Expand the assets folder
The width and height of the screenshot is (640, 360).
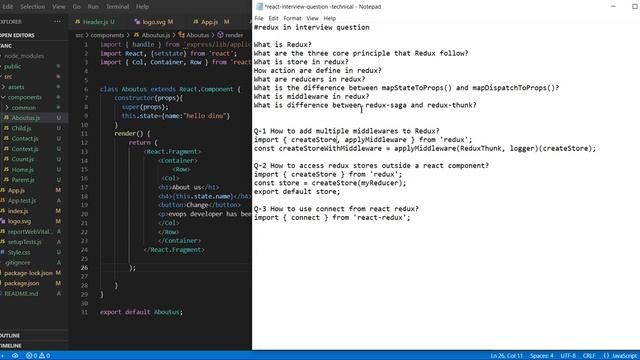pos(16,87)
